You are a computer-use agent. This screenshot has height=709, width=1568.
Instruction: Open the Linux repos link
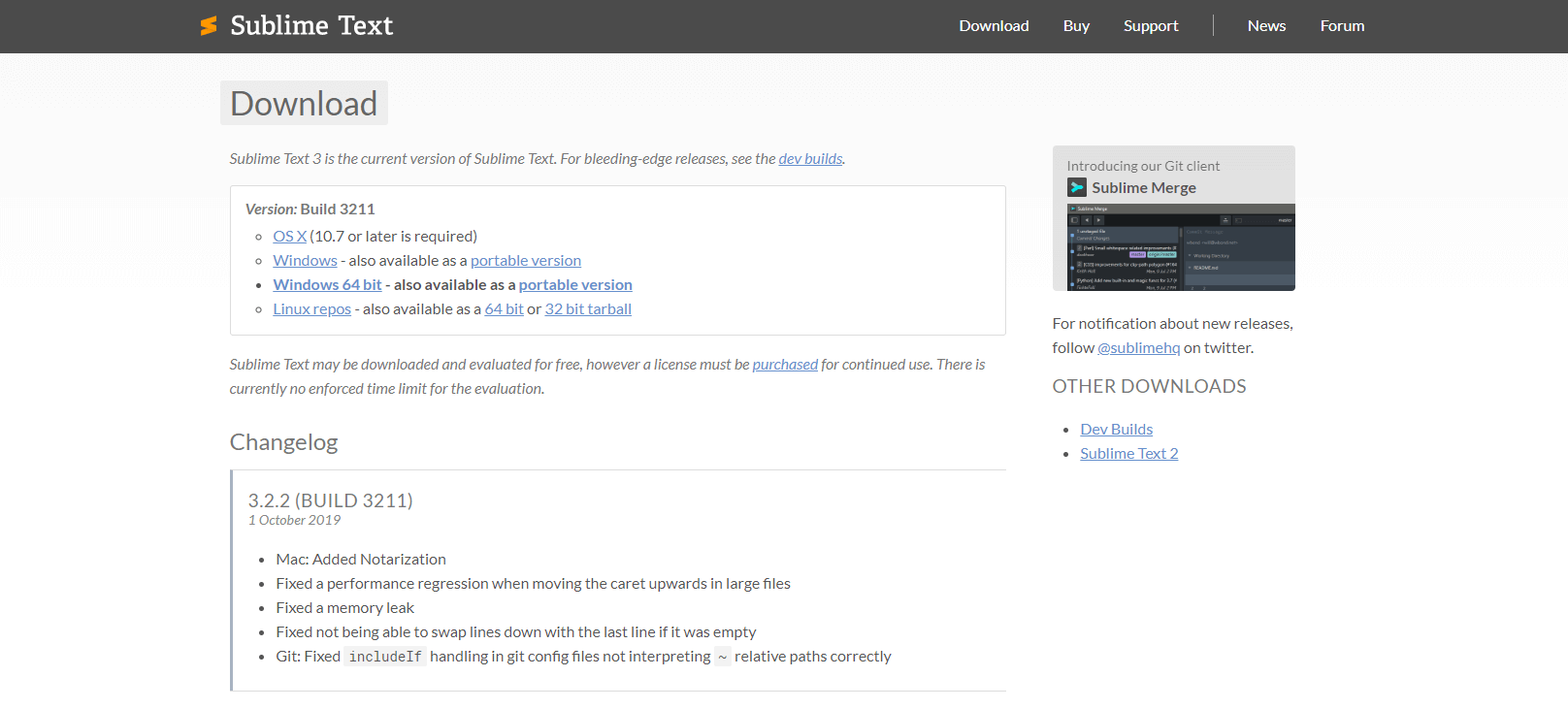[311, 309]
